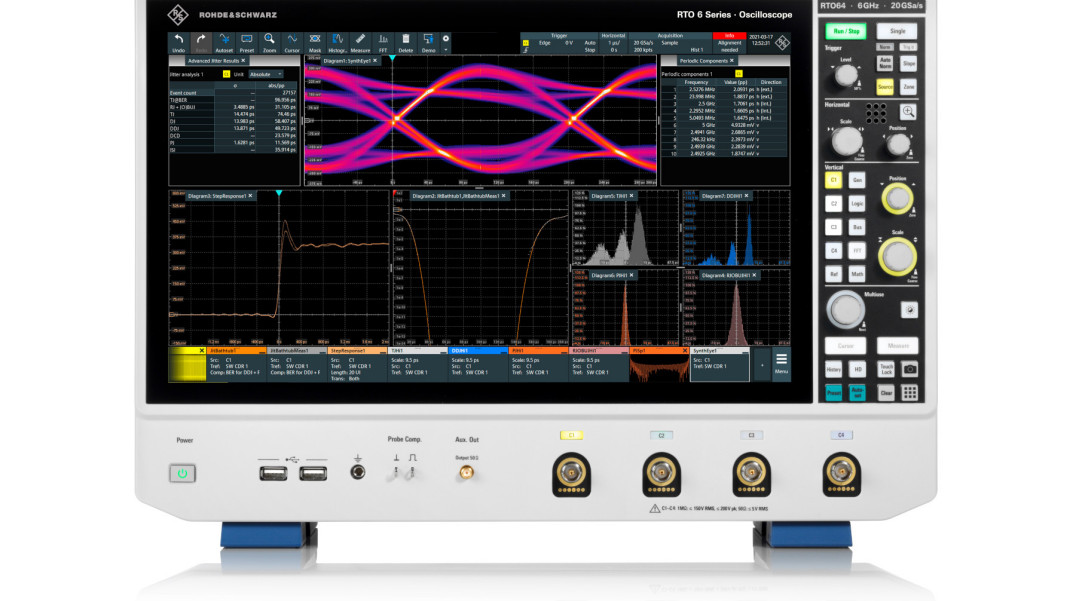Viewport: 1076px width, 601px height.
Task: Close the PJSp1 signal tile
Action: point(684,351)
